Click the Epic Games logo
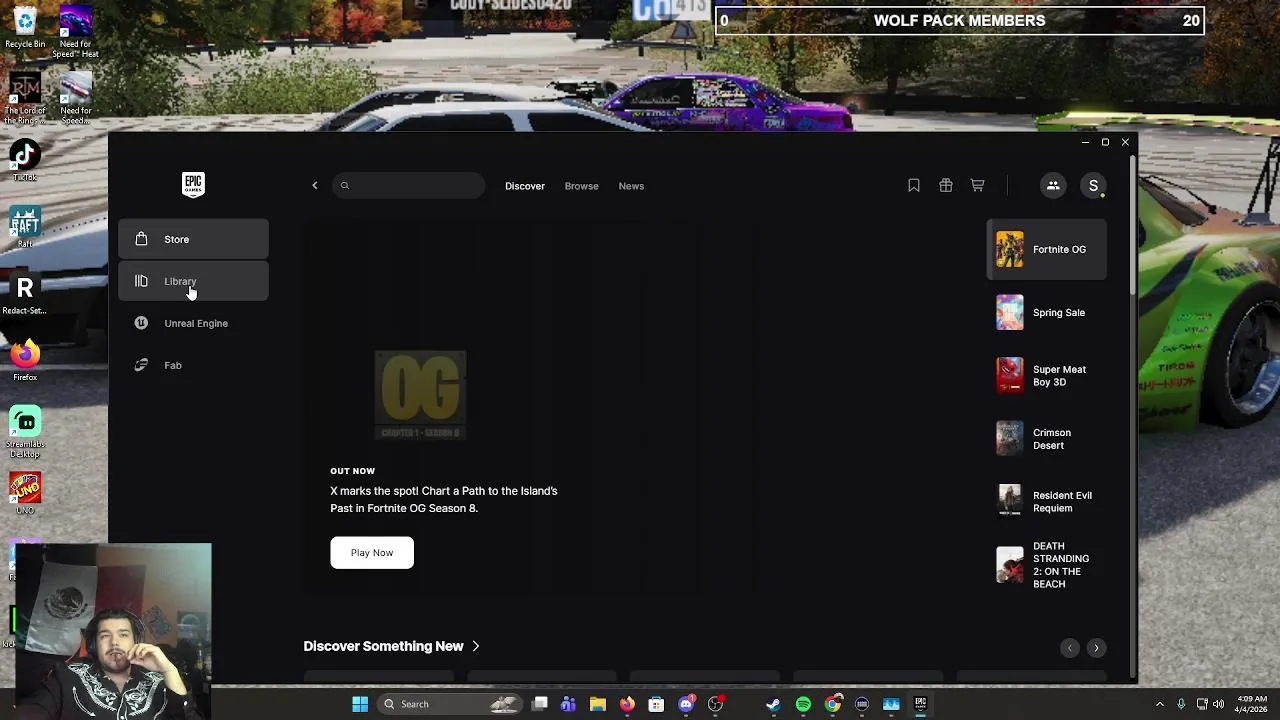This screenshot has height=720, width=1280. click(193, 184)
